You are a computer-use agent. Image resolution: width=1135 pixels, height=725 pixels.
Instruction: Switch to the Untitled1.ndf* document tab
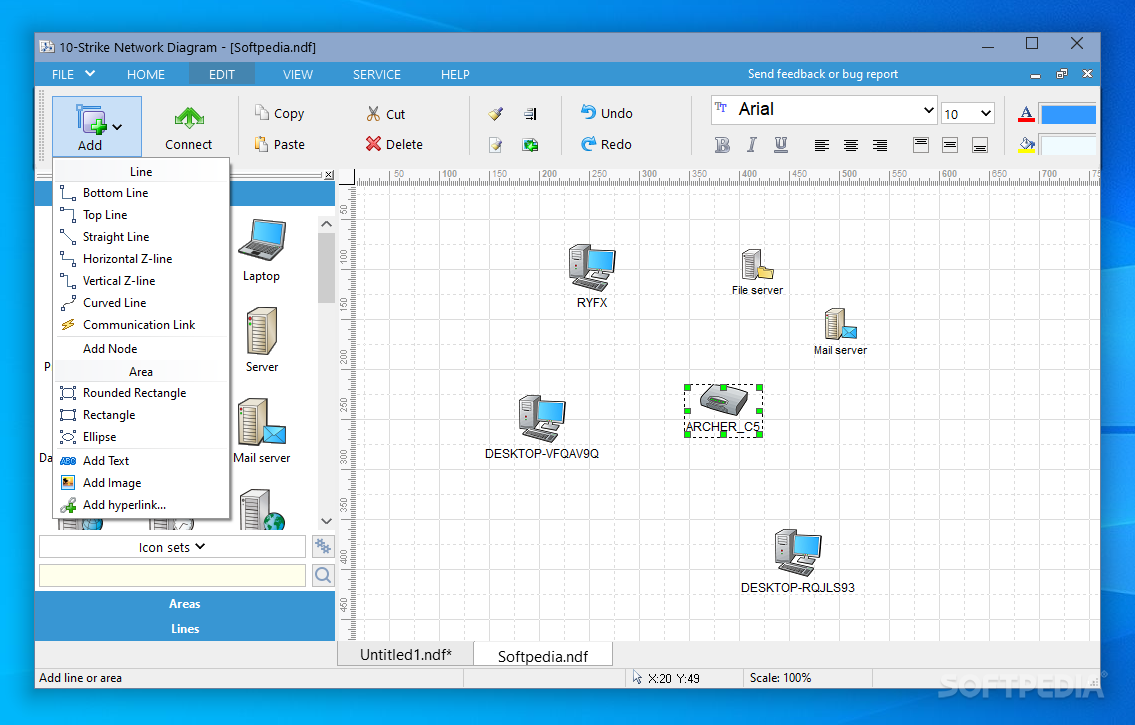(x=405, y=655)
